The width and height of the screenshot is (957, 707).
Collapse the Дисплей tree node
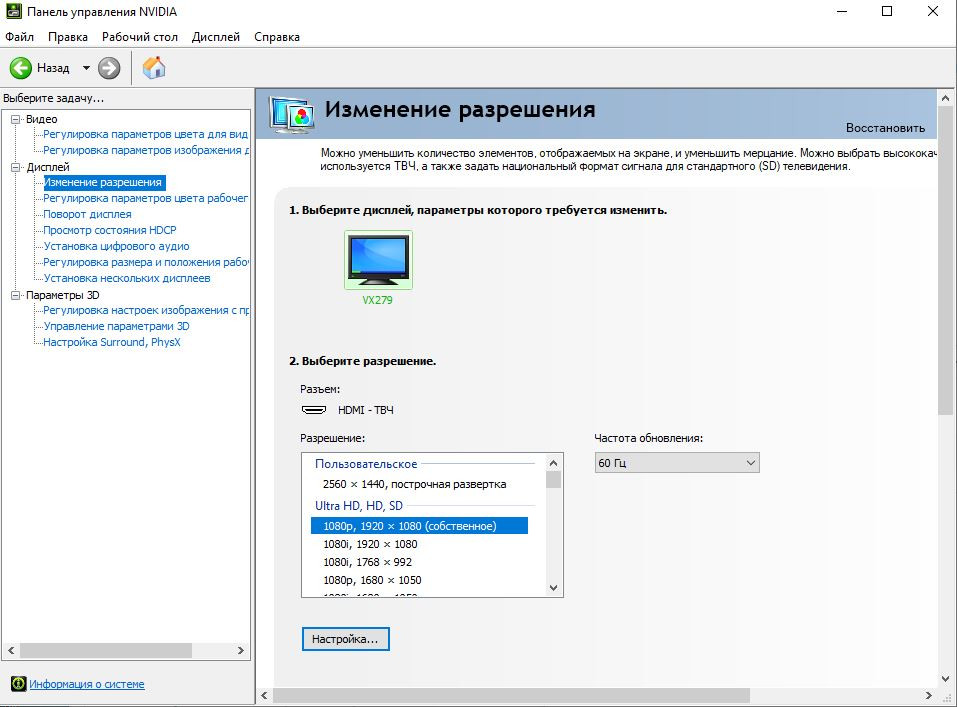[16, 167]
